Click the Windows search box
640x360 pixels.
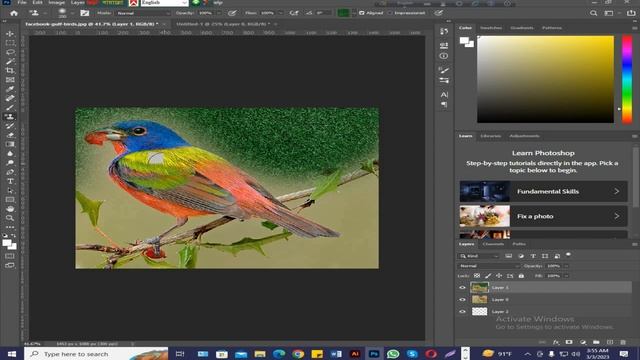96,354
